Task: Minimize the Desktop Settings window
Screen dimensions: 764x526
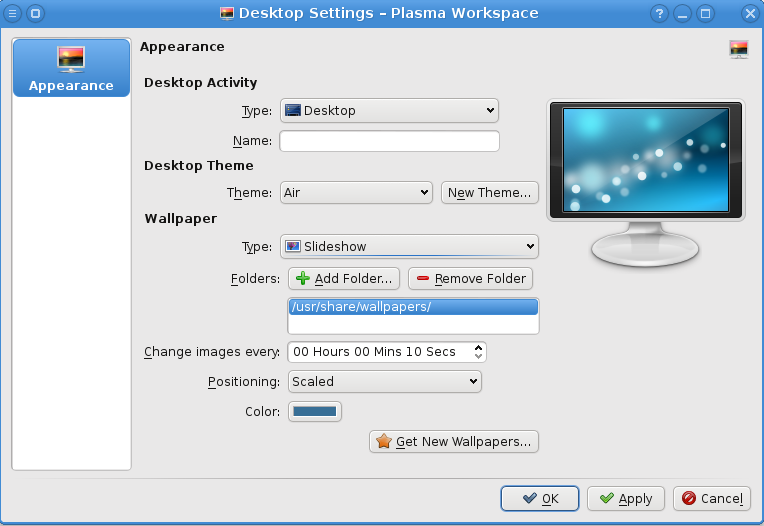Action: click(x=682, y=13)
